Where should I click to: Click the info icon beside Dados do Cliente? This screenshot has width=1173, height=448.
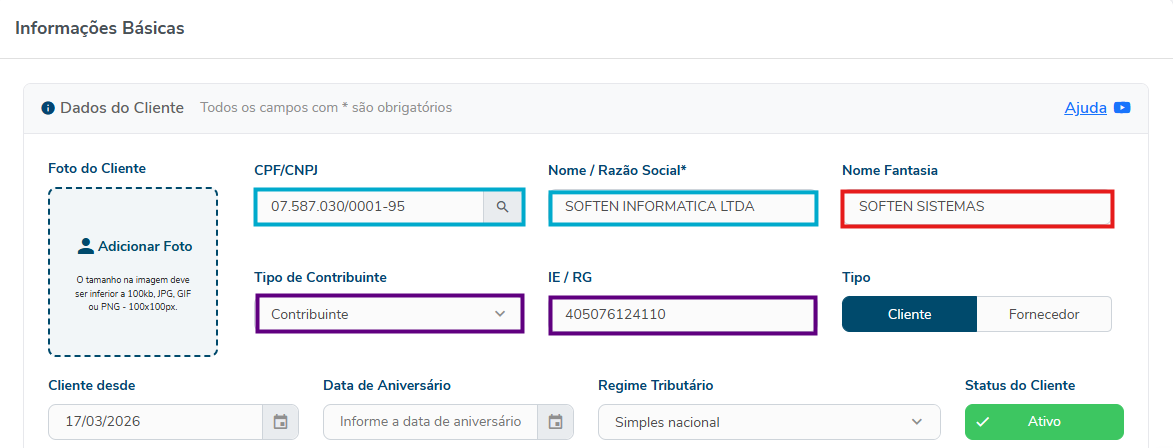tap(47, 108)
